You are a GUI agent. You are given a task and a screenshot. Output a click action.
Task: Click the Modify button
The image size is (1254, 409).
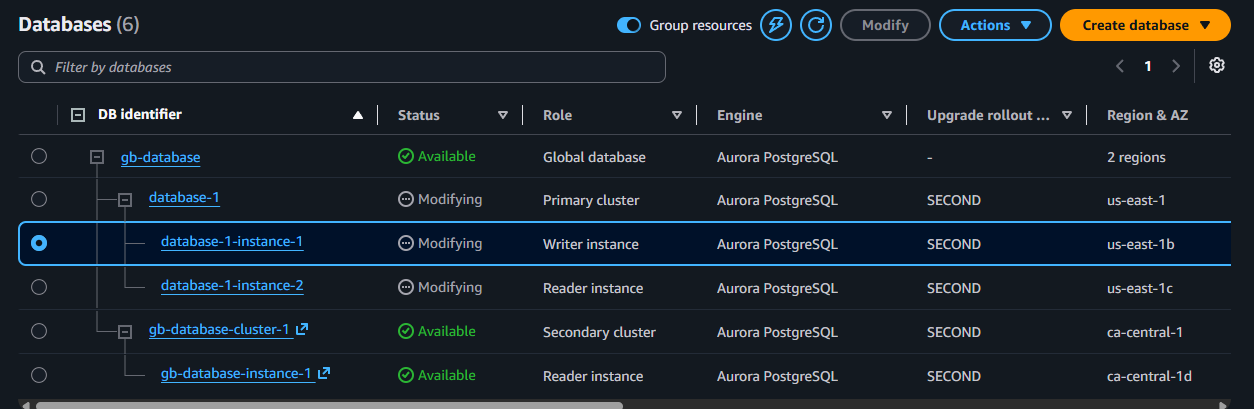tap(885, 25)
